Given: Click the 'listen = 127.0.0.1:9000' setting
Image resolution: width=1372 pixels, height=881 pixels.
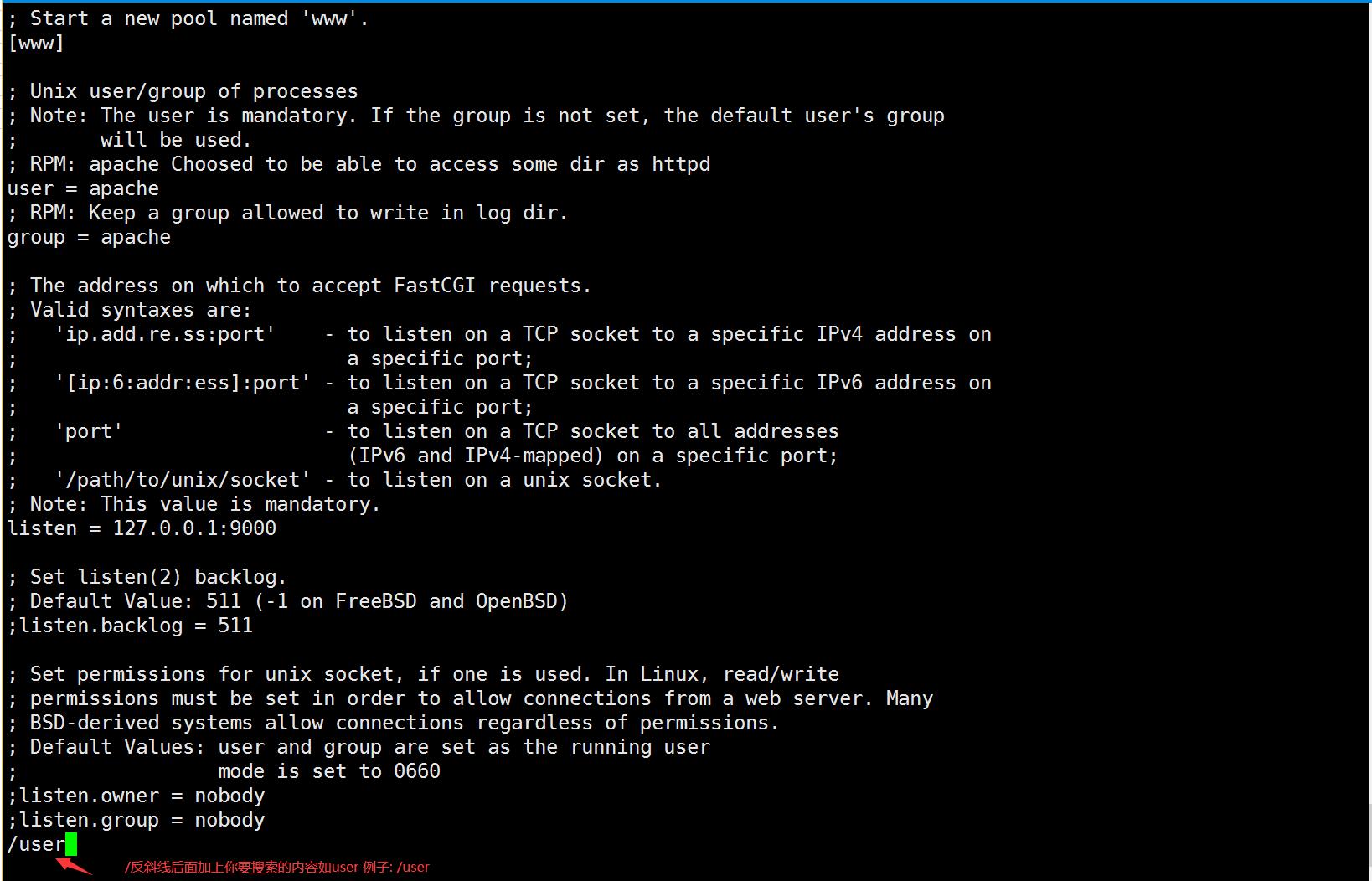Looking at the screenshot, I should [x=142, y=528].
